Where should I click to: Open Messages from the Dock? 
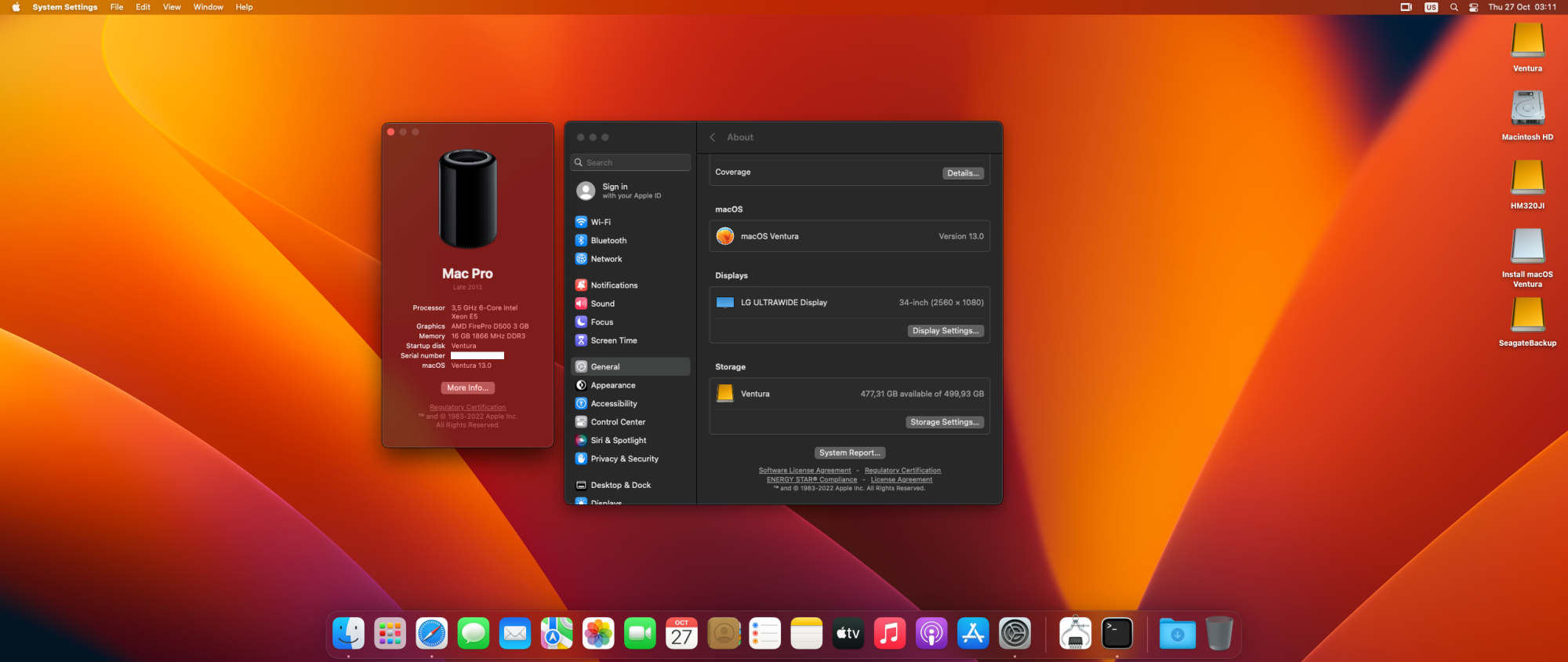pos(474,633)
